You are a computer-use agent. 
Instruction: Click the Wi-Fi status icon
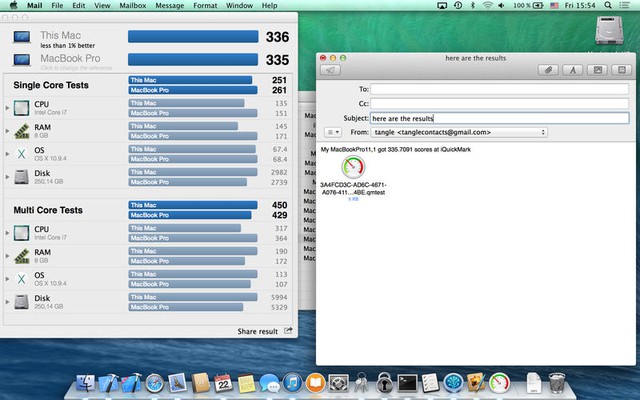click(487, 5)
